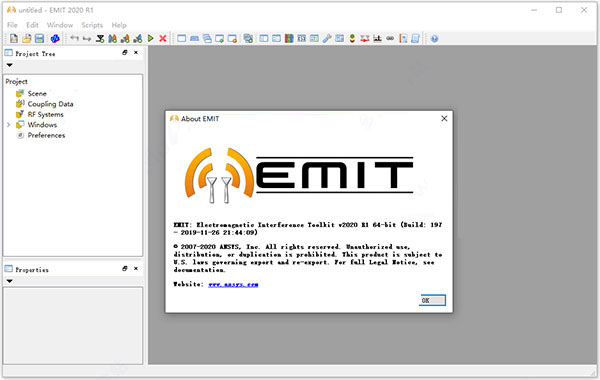Image resolution: width=600 pixels, height=380 pixels.
Task: Click the cascade stacked windows icon
Action: tap(207, 38)
